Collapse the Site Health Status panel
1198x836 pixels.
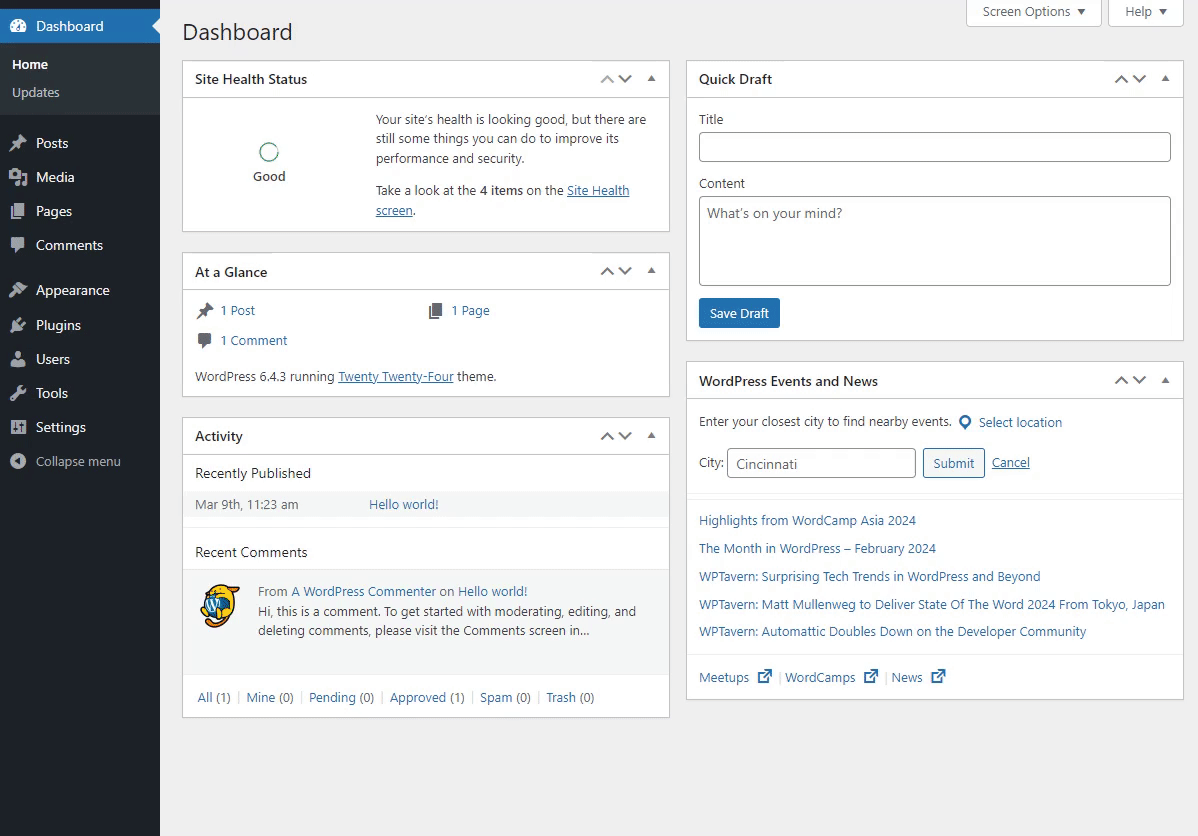click(652, 79)
